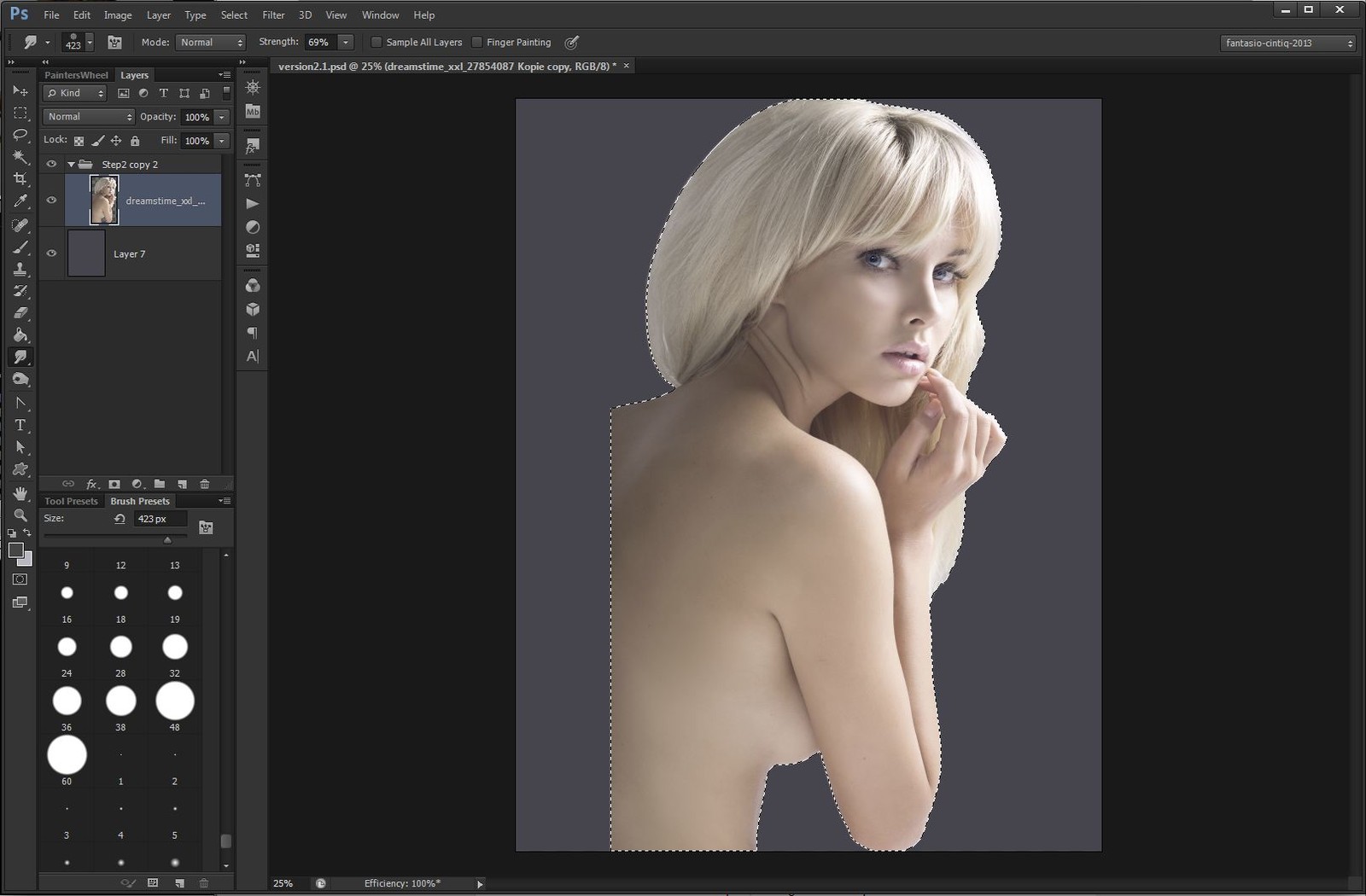Select the Eyedropper tool

[20, 201]
